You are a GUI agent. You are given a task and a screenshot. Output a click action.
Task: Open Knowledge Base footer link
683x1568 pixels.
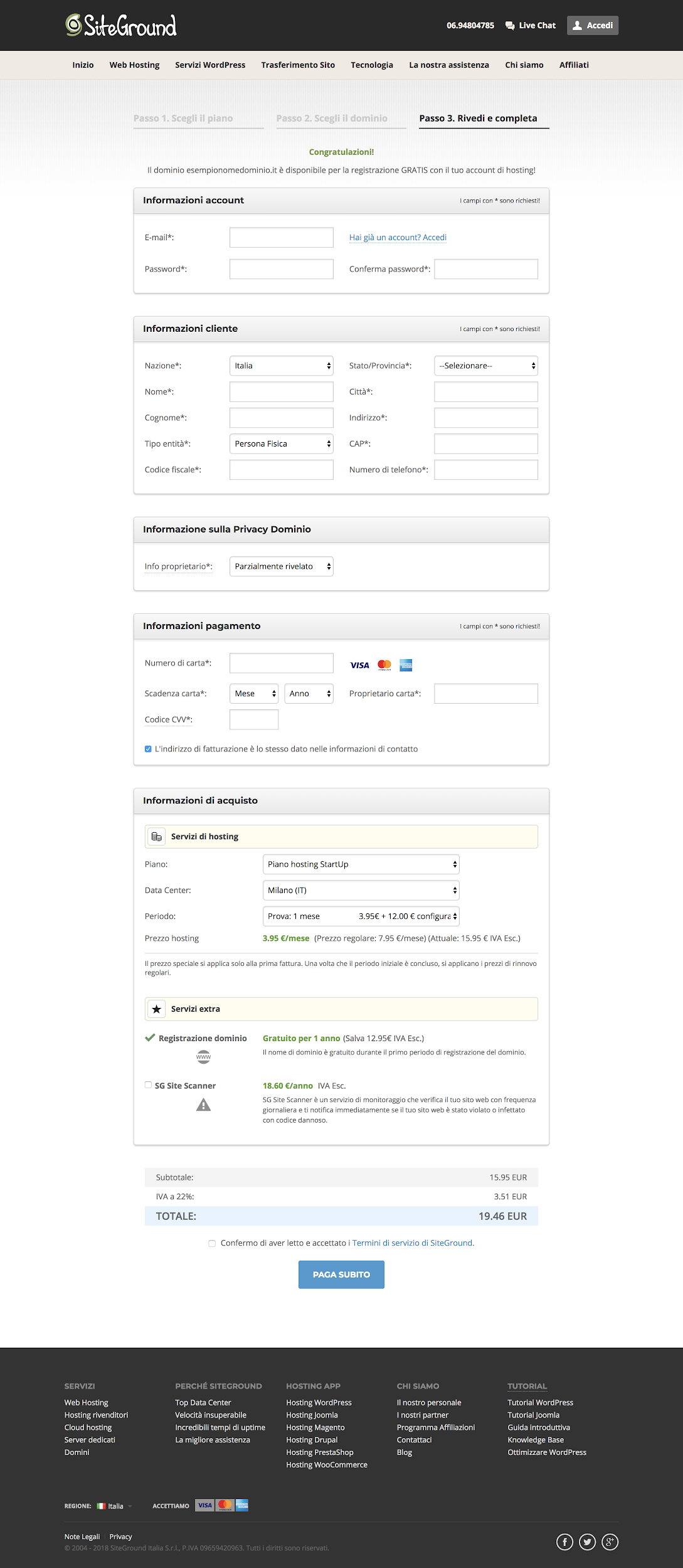tap(536, 1440)
